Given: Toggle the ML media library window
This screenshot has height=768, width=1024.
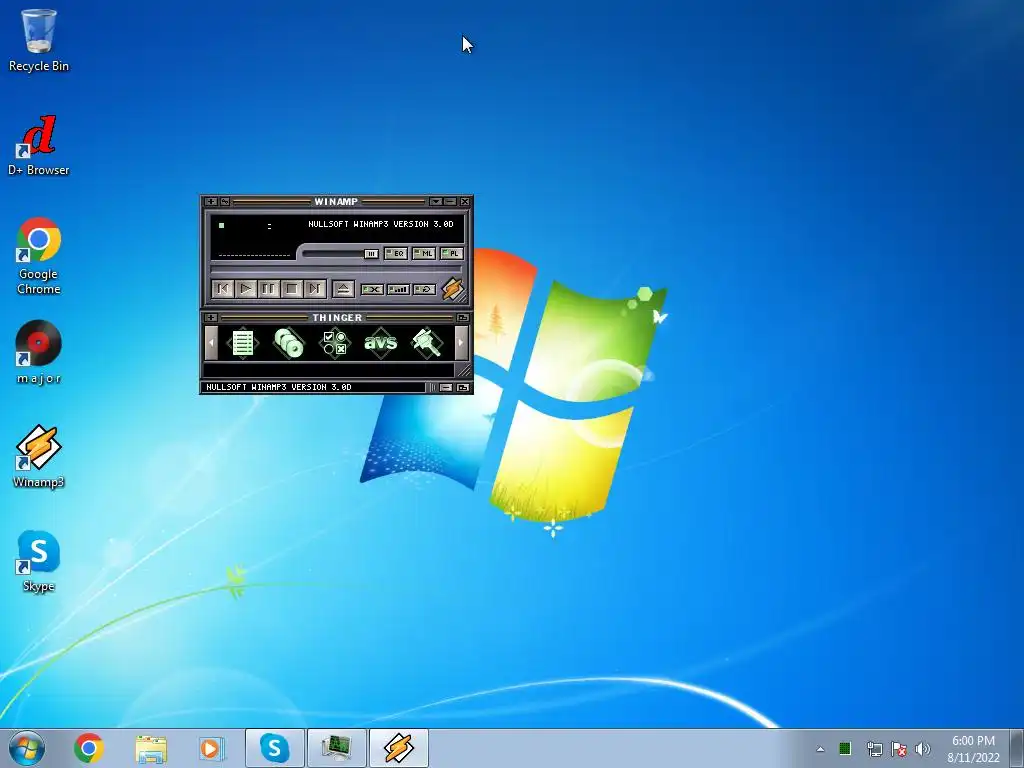Looking at the screenshot, I should pos(424,253).
